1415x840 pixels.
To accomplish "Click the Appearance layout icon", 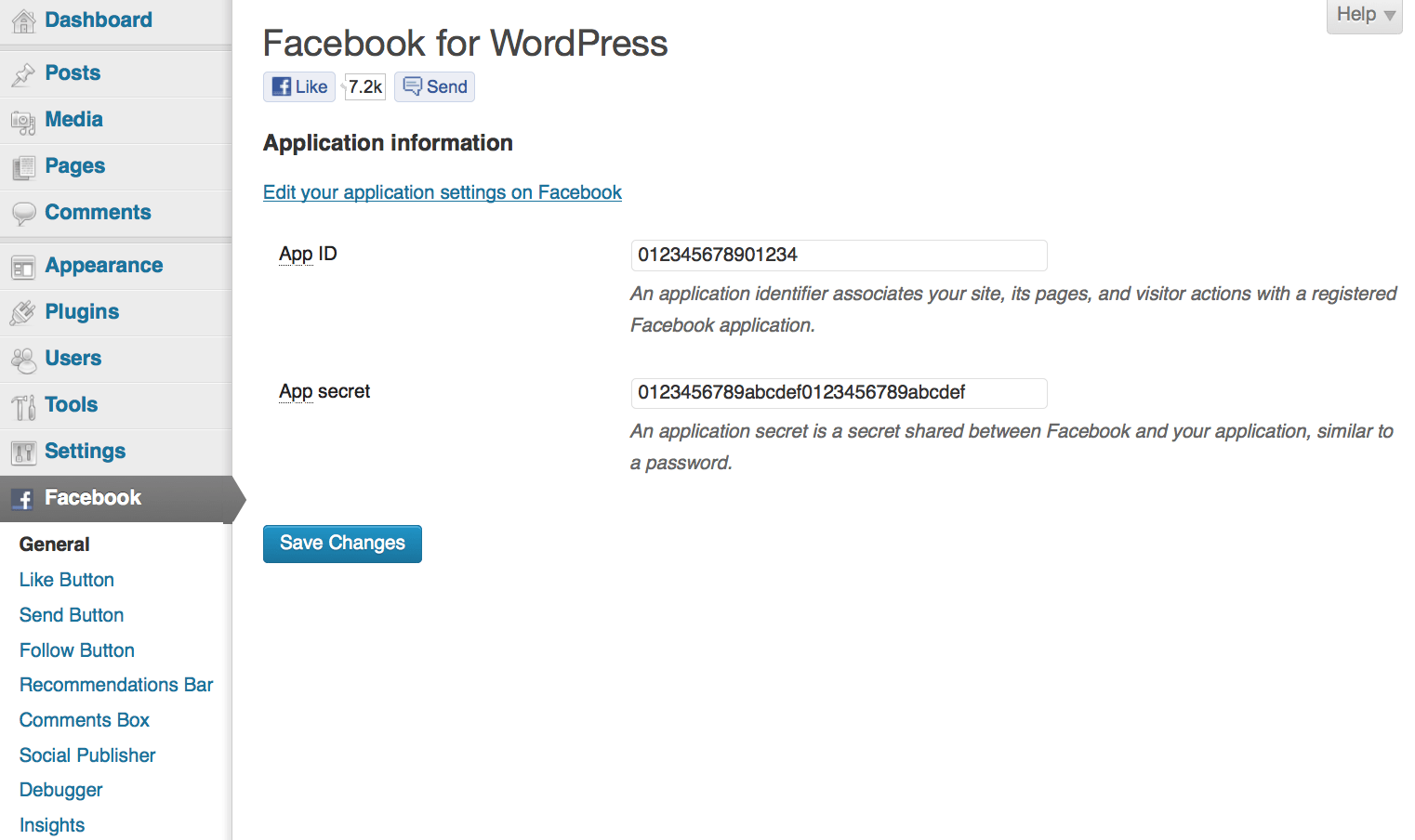I will click(23, 267).
